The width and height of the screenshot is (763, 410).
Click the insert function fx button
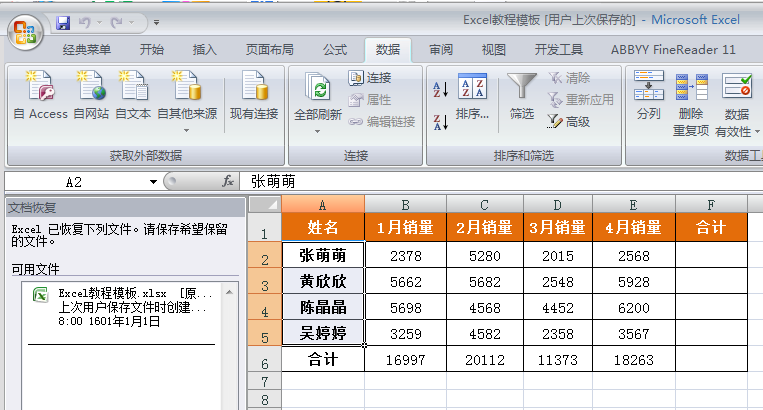click(228, 182)
